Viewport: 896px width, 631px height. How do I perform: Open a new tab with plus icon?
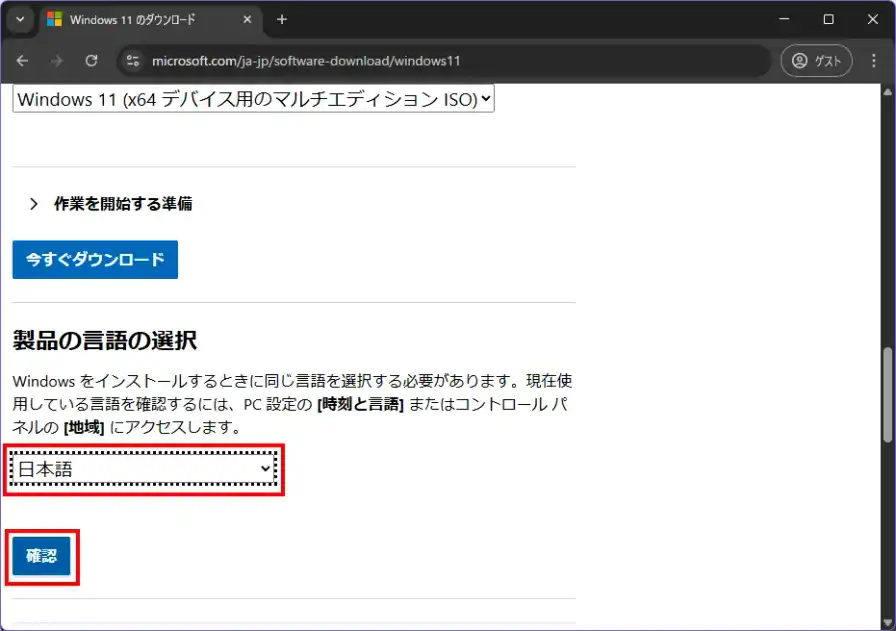pos(282,20)
